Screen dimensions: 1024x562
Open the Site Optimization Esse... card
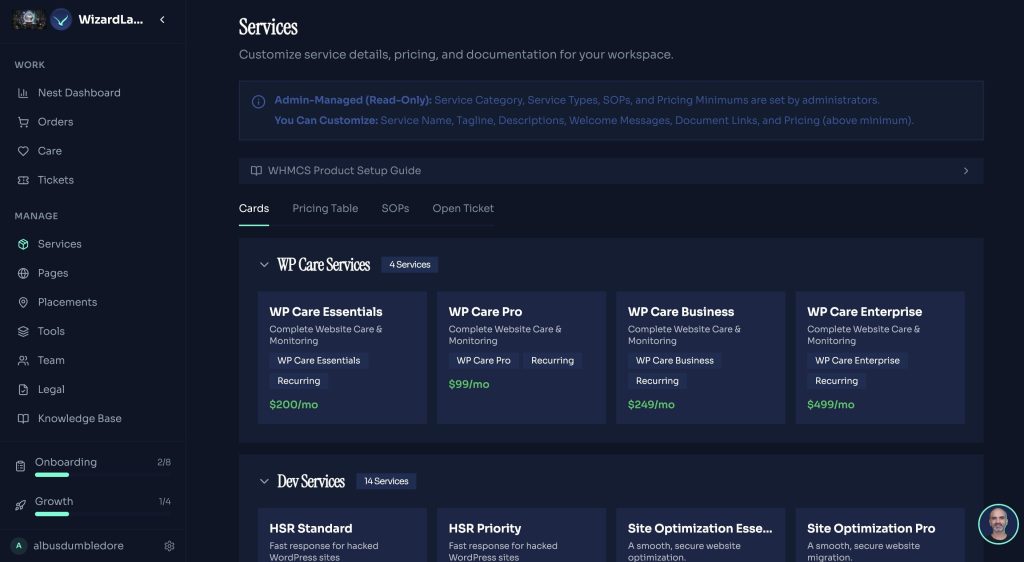tap(700, 535)
